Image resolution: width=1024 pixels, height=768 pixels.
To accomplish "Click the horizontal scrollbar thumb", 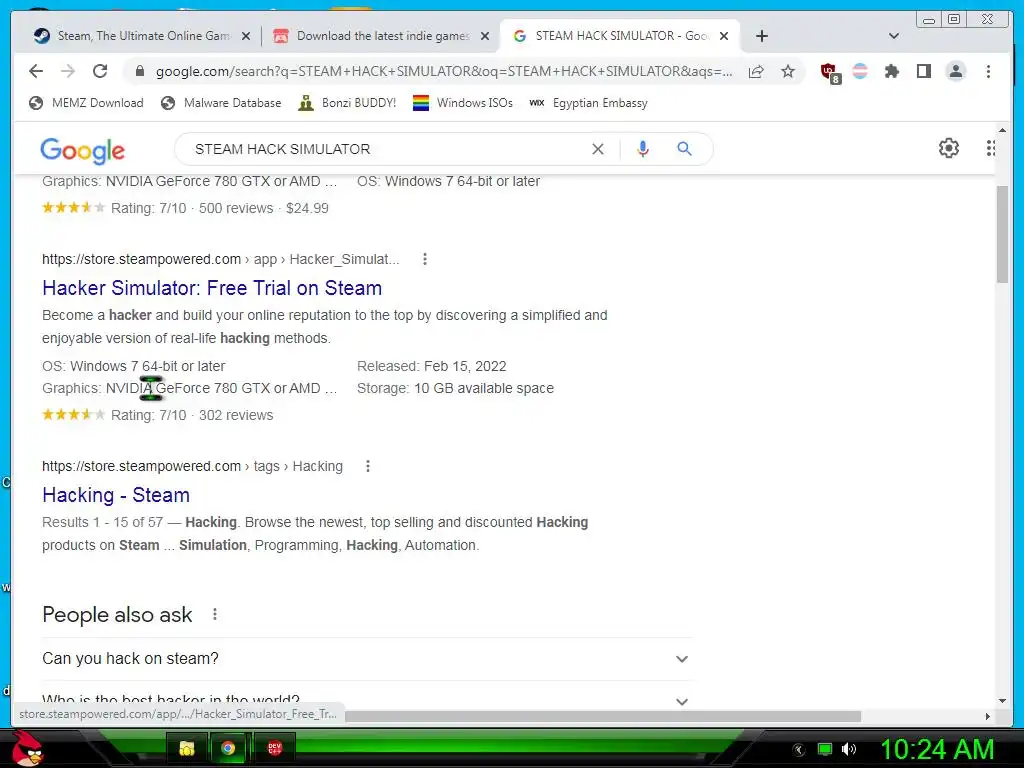I will [x=602, y=716].
